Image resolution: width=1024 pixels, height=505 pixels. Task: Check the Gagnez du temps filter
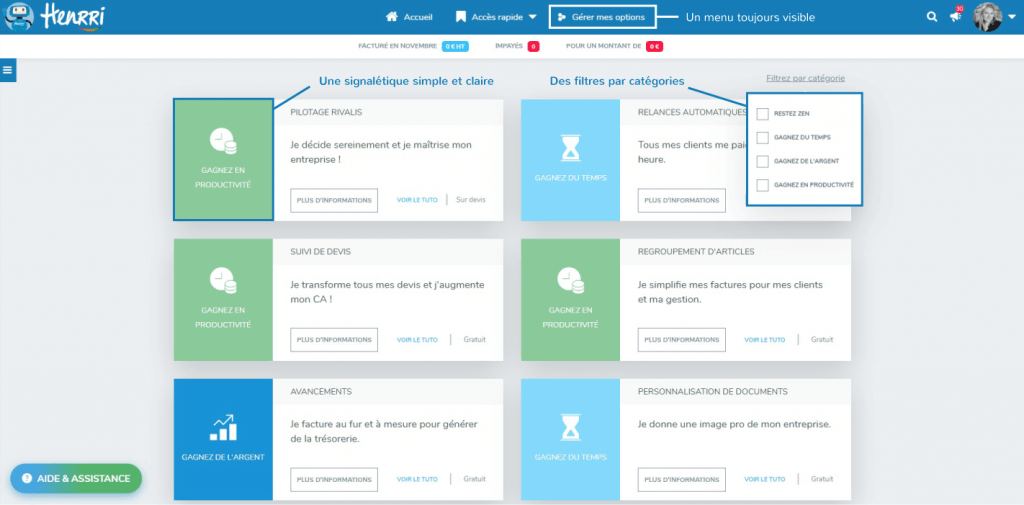762,137
